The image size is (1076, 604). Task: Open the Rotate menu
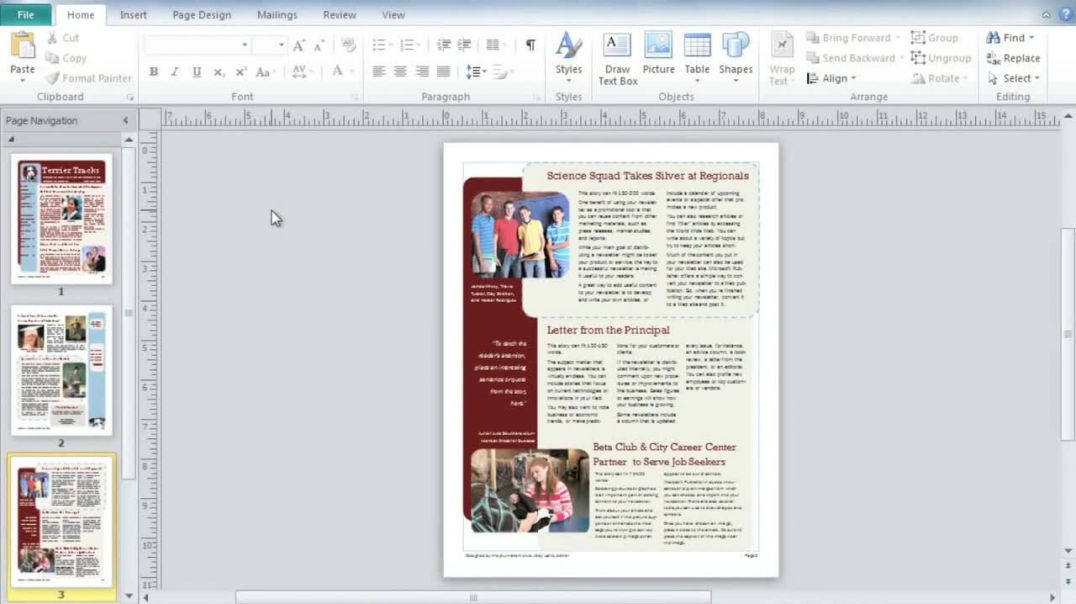click(939, 78)
